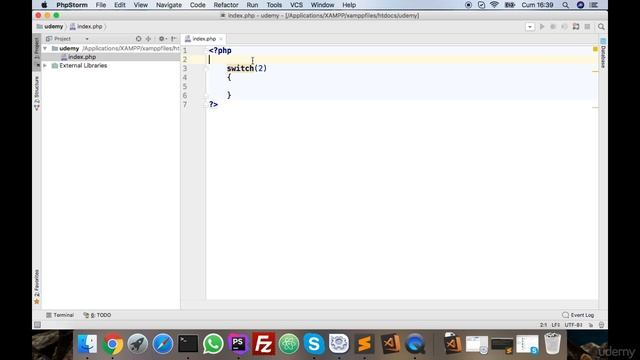This screenshot has height=360, width=640.
Task: Open run configuration dropdown
Action: coord(530,27)
